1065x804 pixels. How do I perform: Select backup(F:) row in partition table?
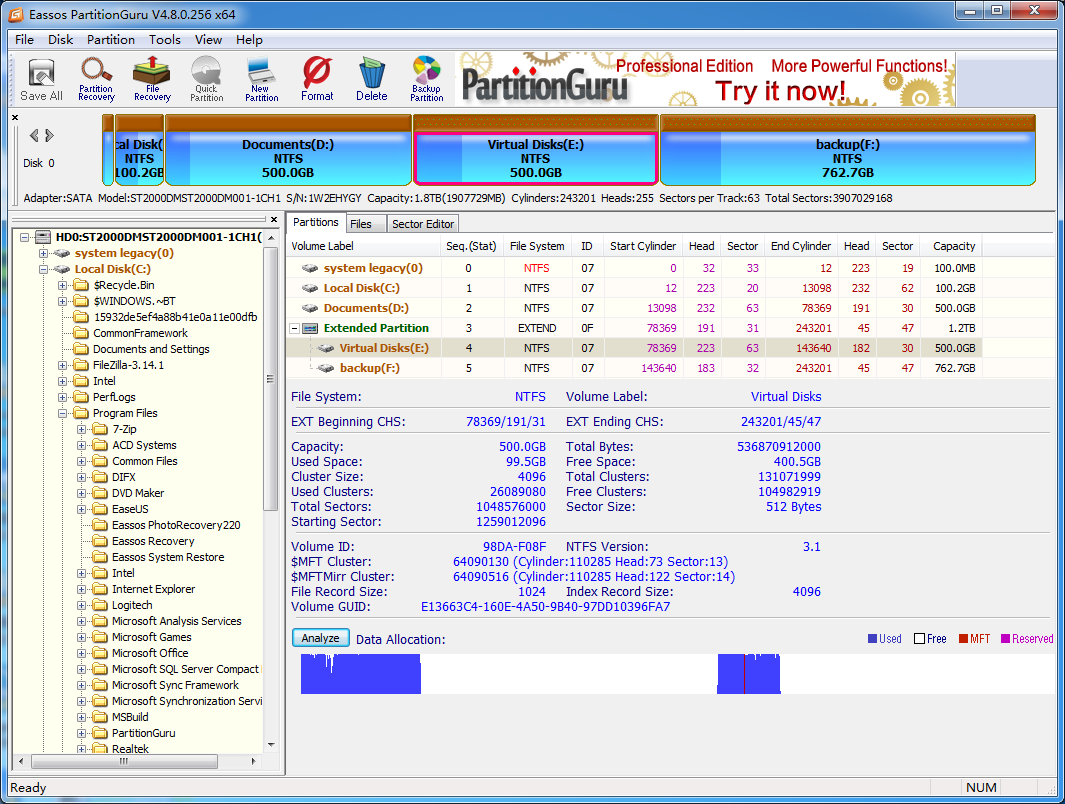(634, 368)
